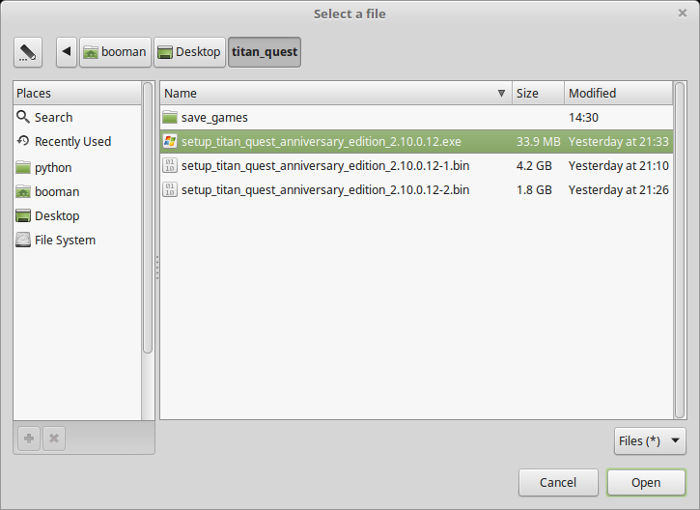Viewport: 700px width, 510px height.
Task: Click the folder icon on booman path button
Action: click(x=91, y=53)
